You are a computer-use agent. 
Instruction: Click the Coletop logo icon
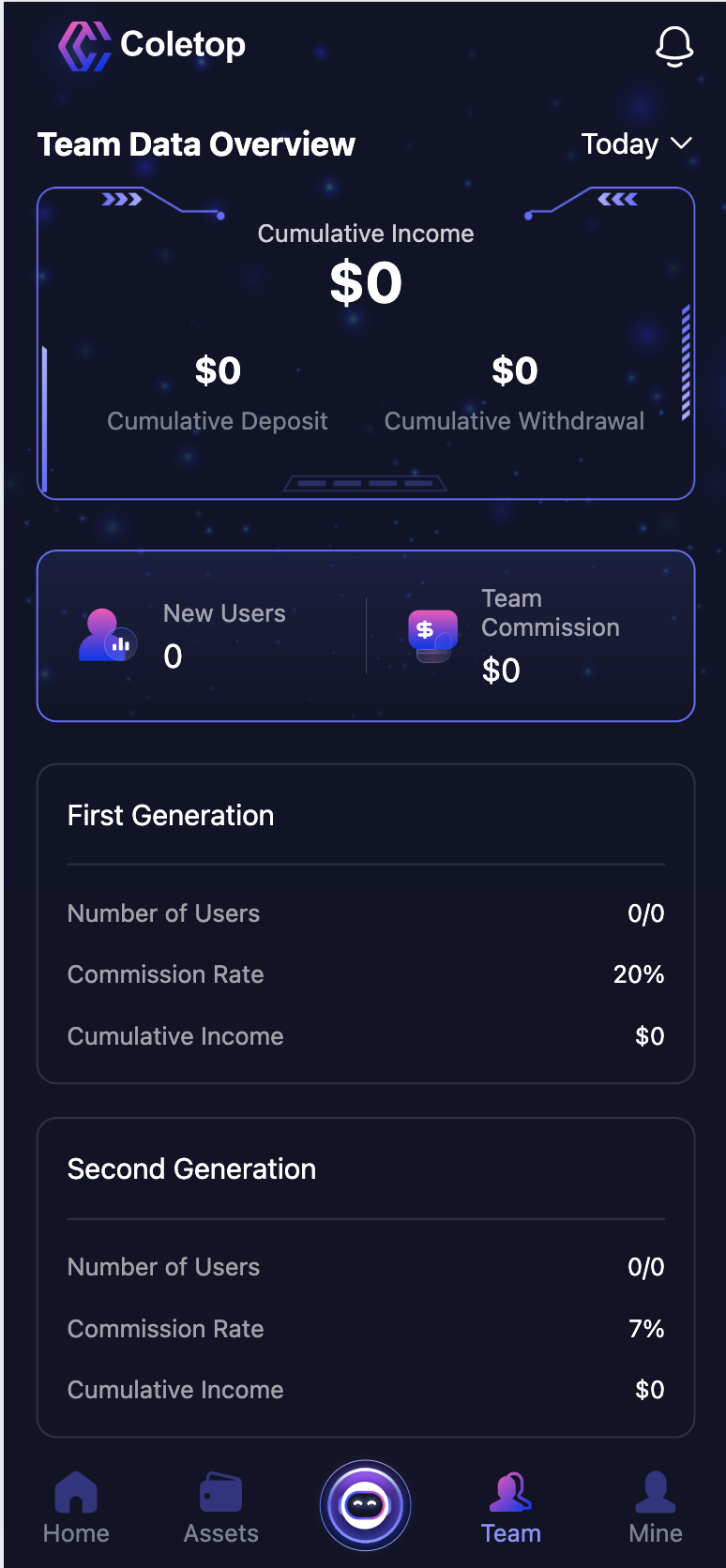(x=84, y=46)
